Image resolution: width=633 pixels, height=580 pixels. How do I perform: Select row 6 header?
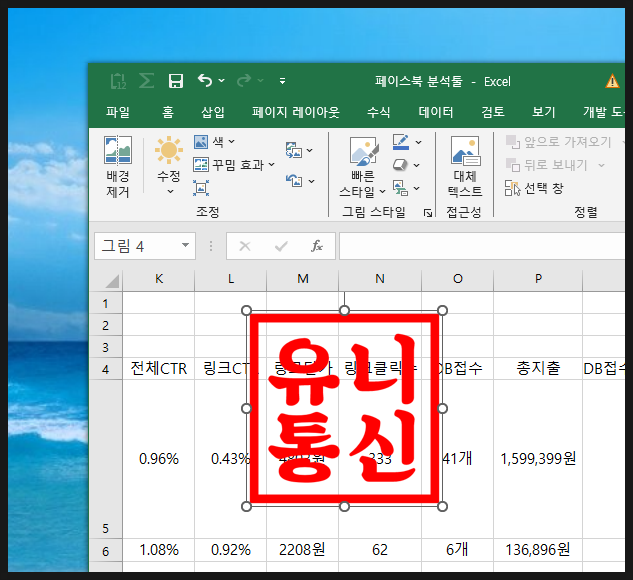[105, 551]
